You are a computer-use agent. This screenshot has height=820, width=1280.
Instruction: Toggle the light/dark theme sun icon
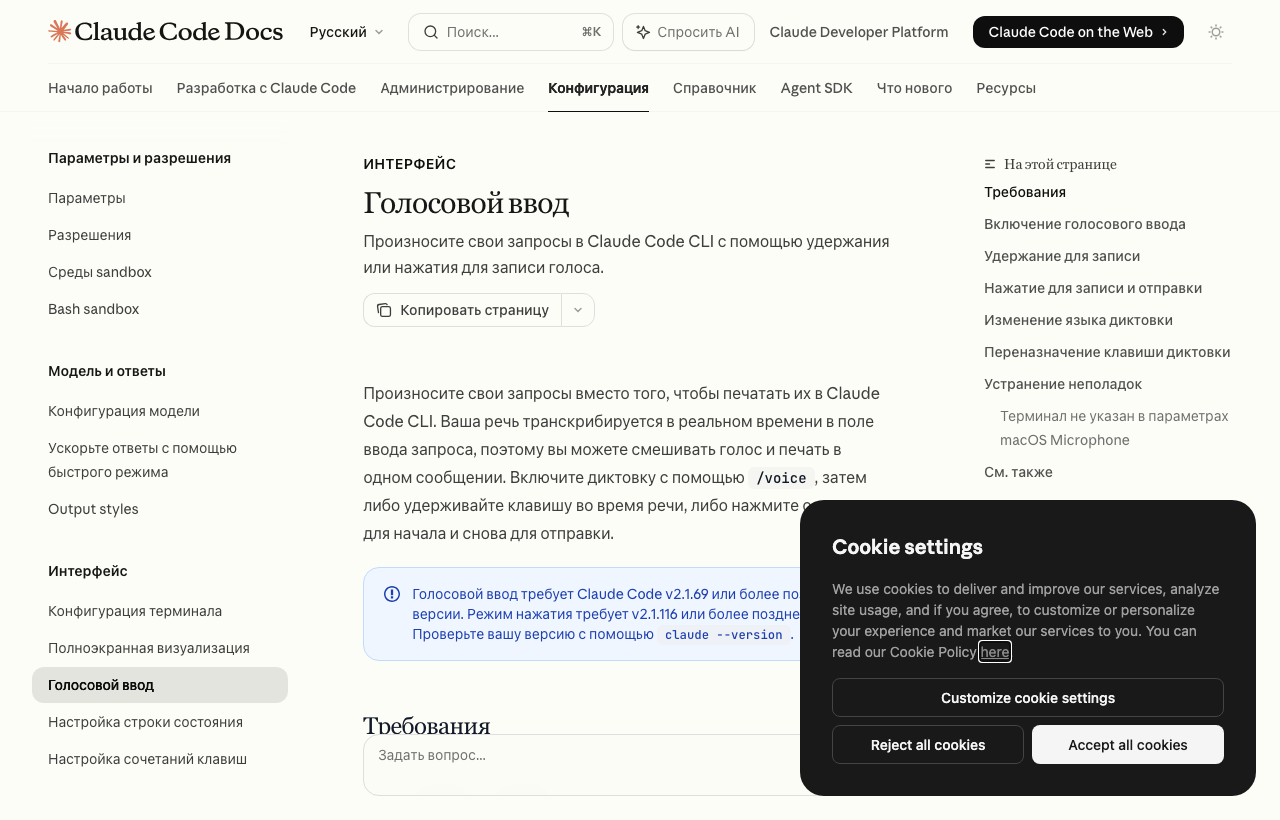1216,32
